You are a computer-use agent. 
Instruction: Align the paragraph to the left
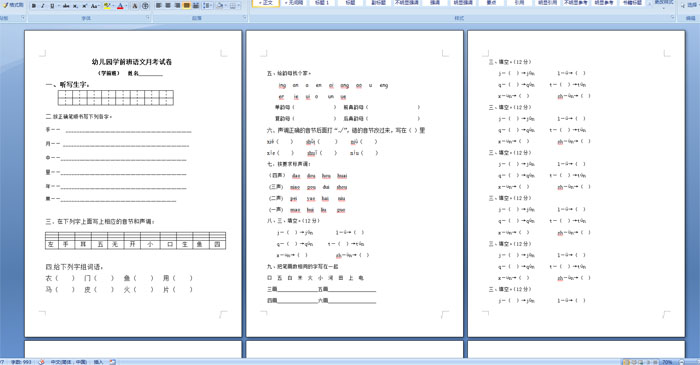pyautogui.click(x=159, y=6)
